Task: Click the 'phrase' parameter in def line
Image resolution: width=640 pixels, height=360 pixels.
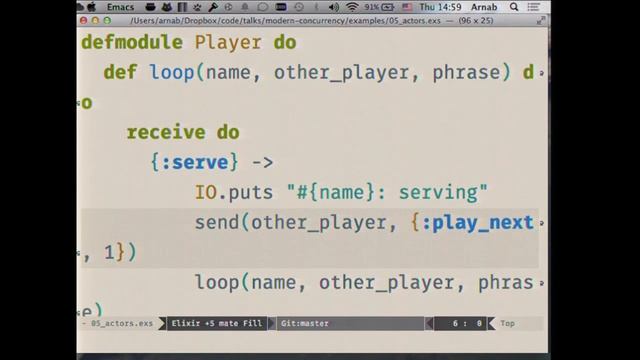Action: pyautogui.click(x=466, y=73)
